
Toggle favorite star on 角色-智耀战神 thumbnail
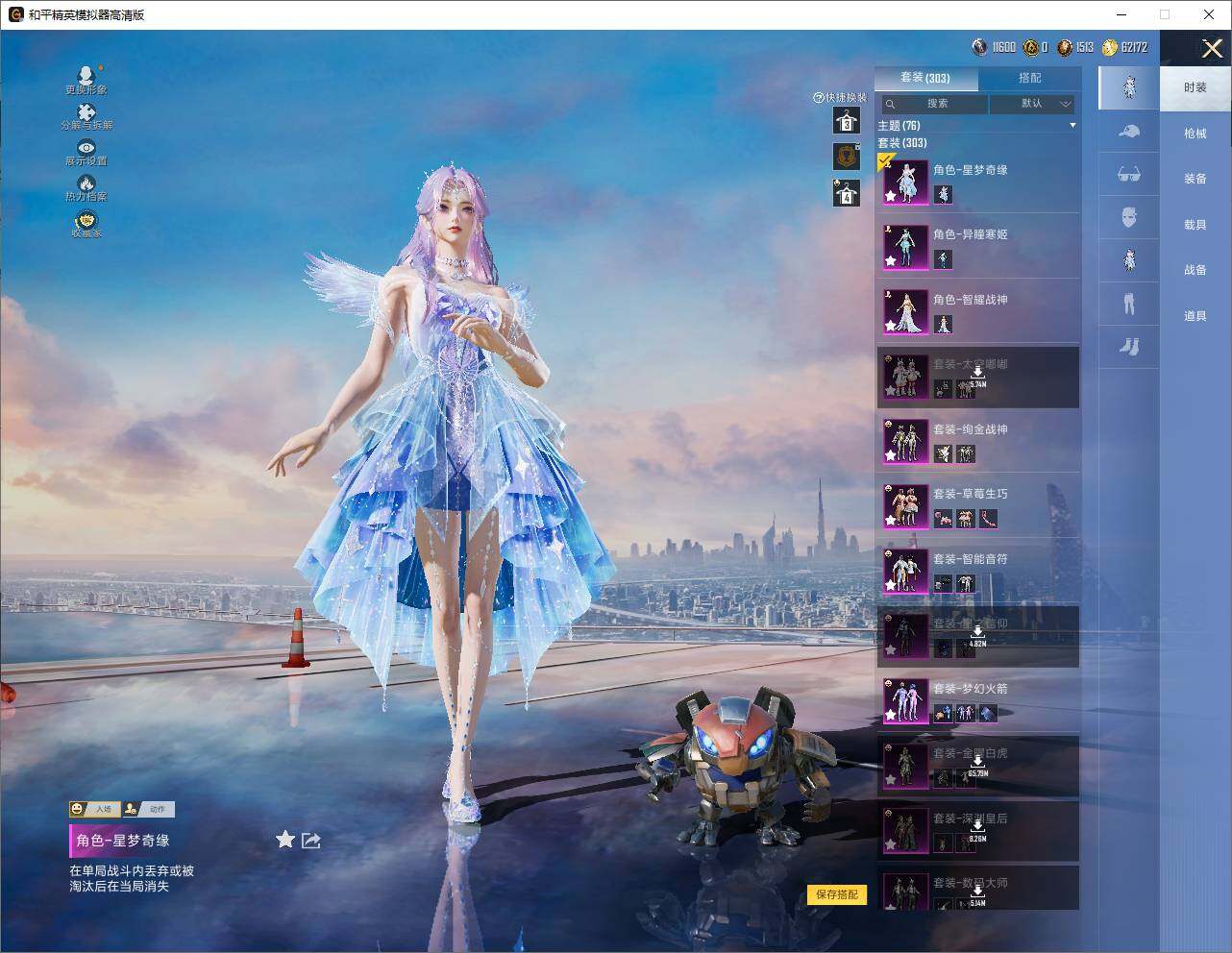coord(891,326)
